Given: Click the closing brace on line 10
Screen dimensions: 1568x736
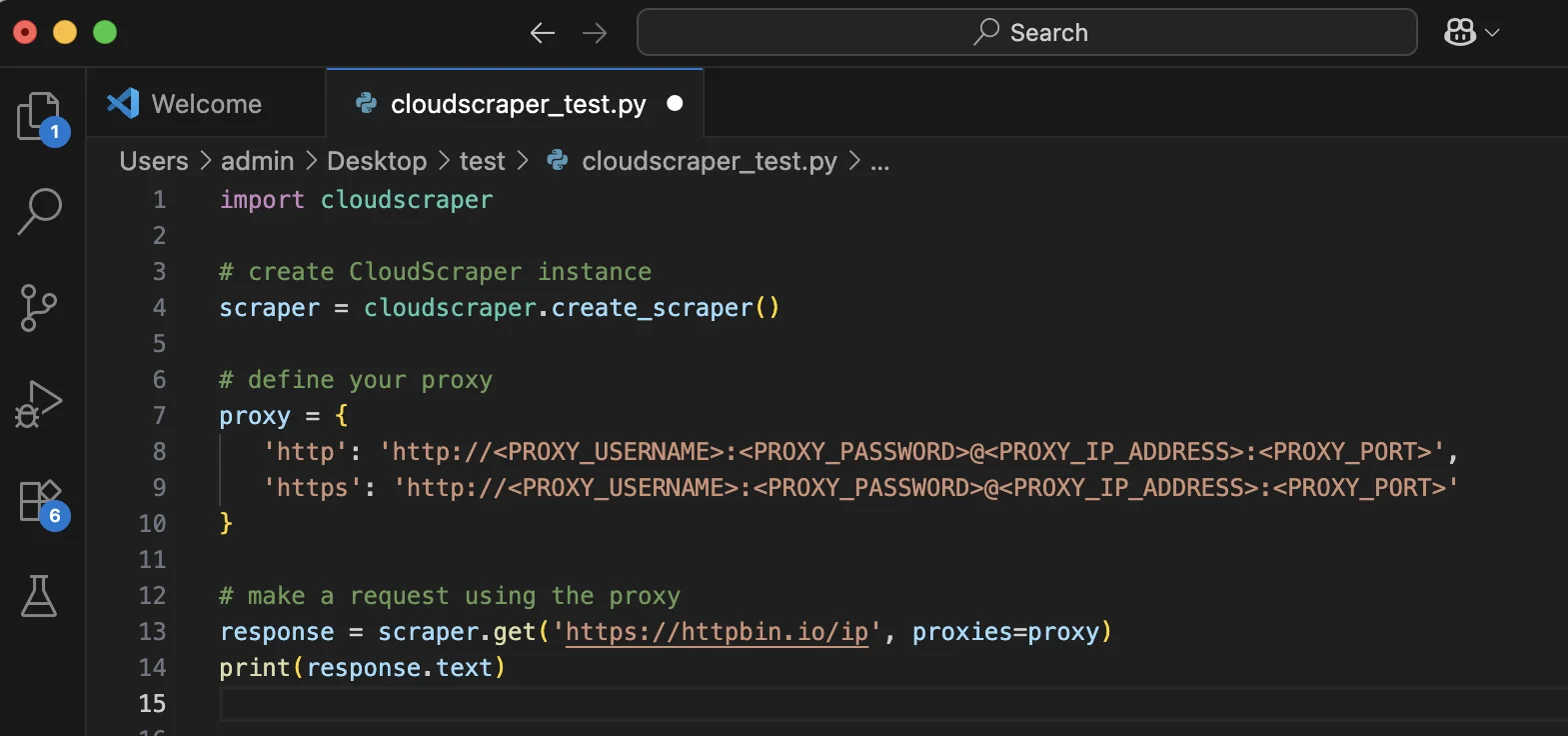Looking at the screenshot, I should [x=226, y=523].
